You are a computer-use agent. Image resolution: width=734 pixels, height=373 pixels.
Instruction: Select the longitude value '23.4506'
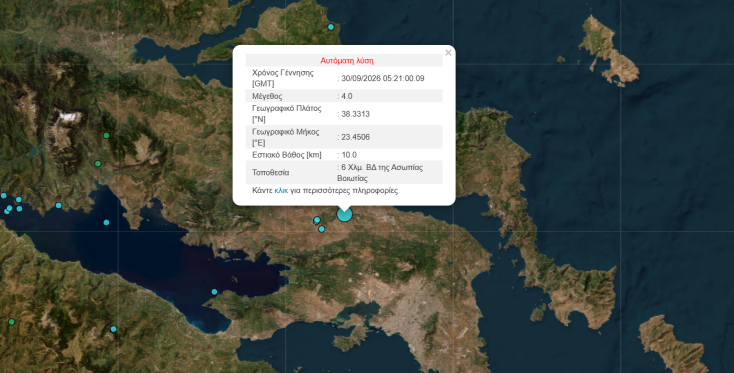[x=355, y=137]
